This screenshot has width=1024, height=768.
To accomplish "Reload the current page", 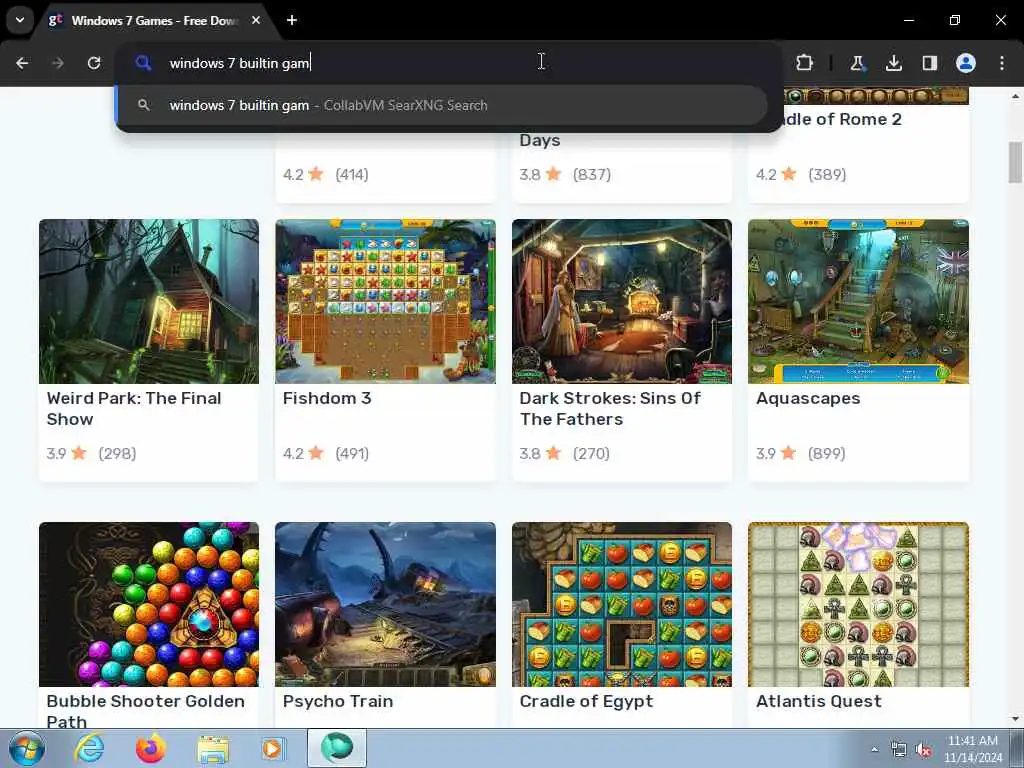I will coord(94,63).
